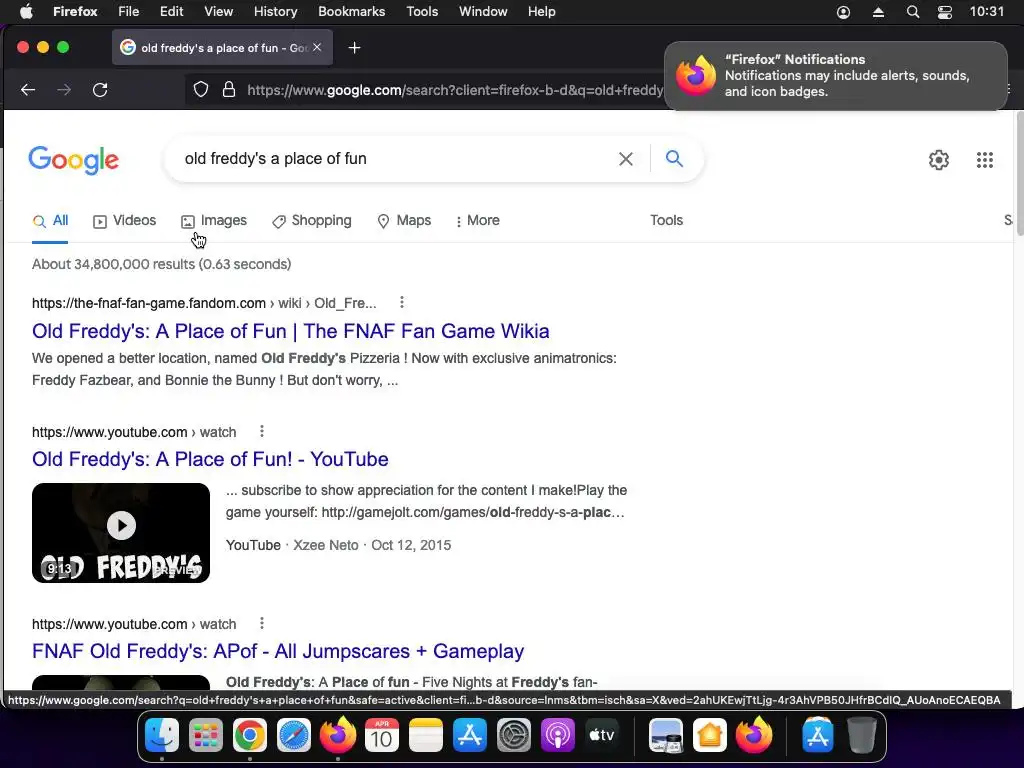Open the History menu

[276, 11]
